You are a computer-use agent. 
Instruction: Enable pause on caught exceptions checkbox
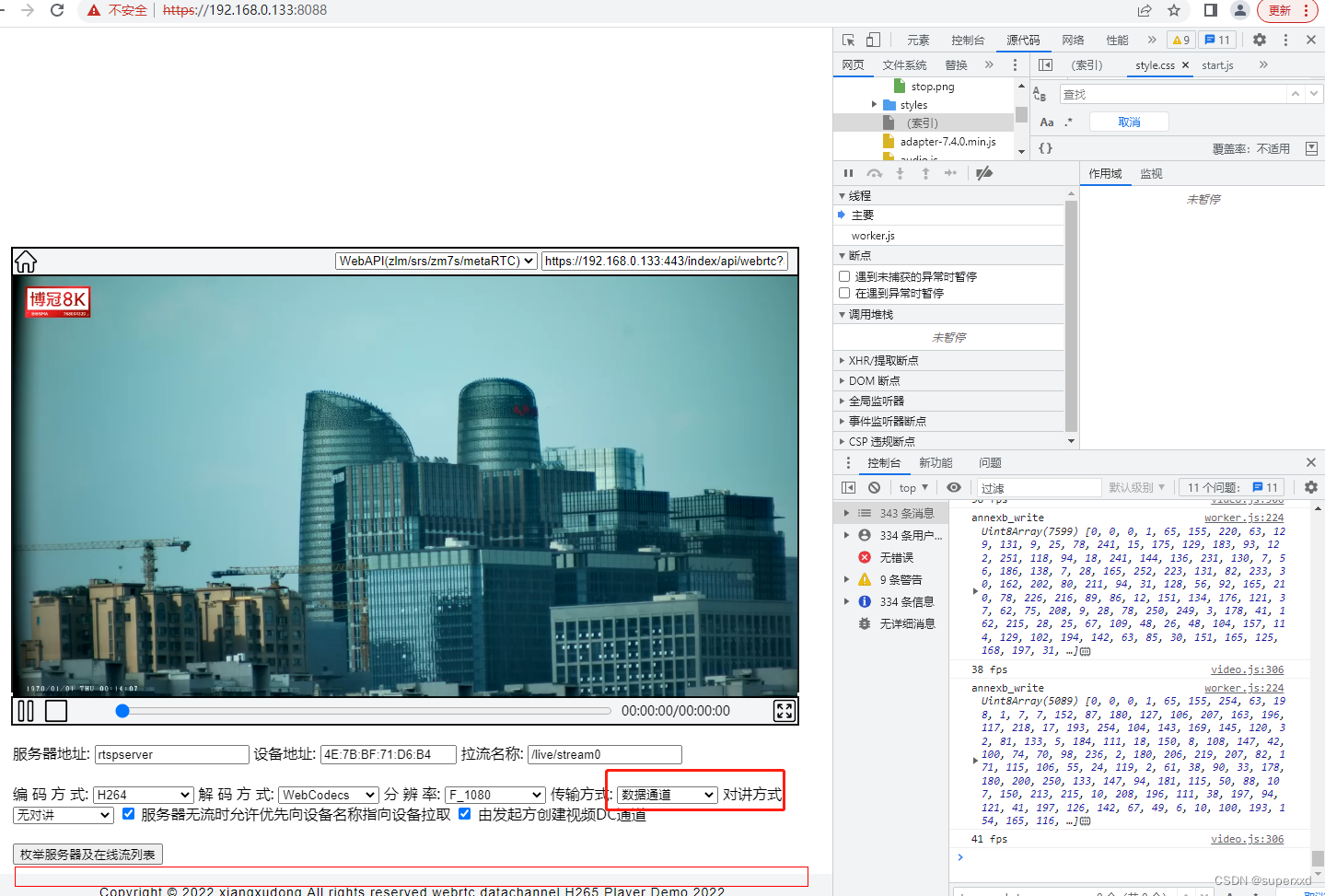coord(844,293)
